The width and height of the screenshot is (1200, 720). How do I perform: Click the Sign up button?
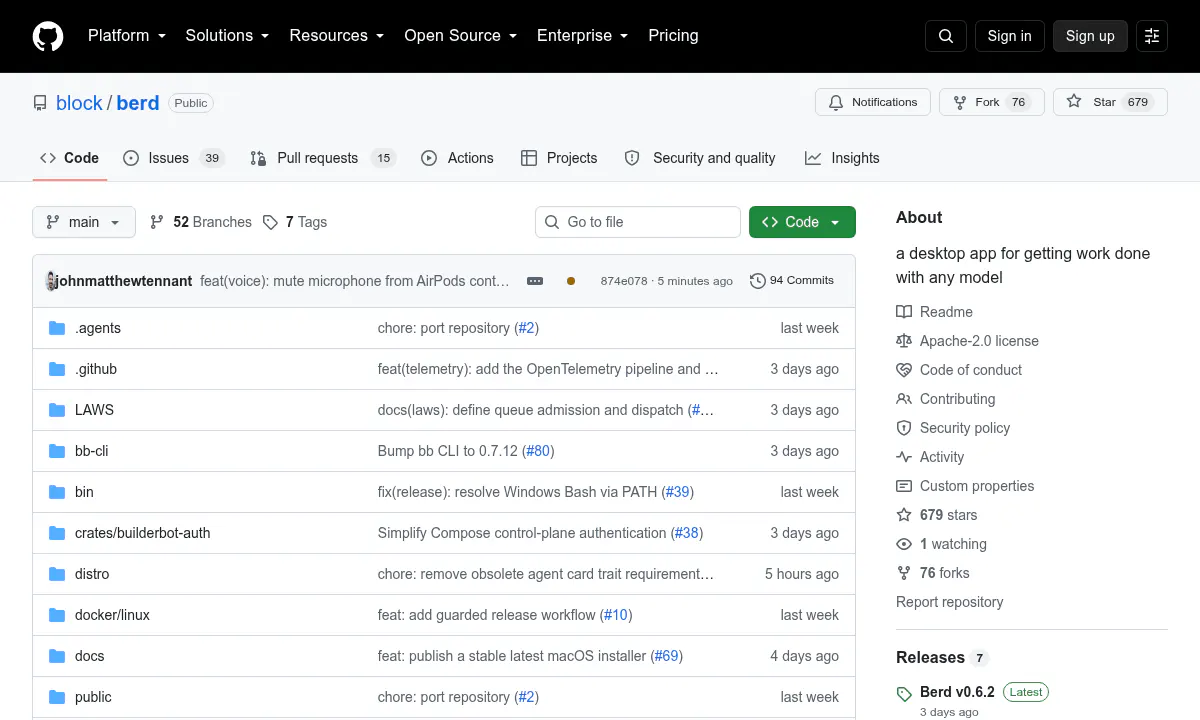pyautogui.click(x=1090, y=36)
